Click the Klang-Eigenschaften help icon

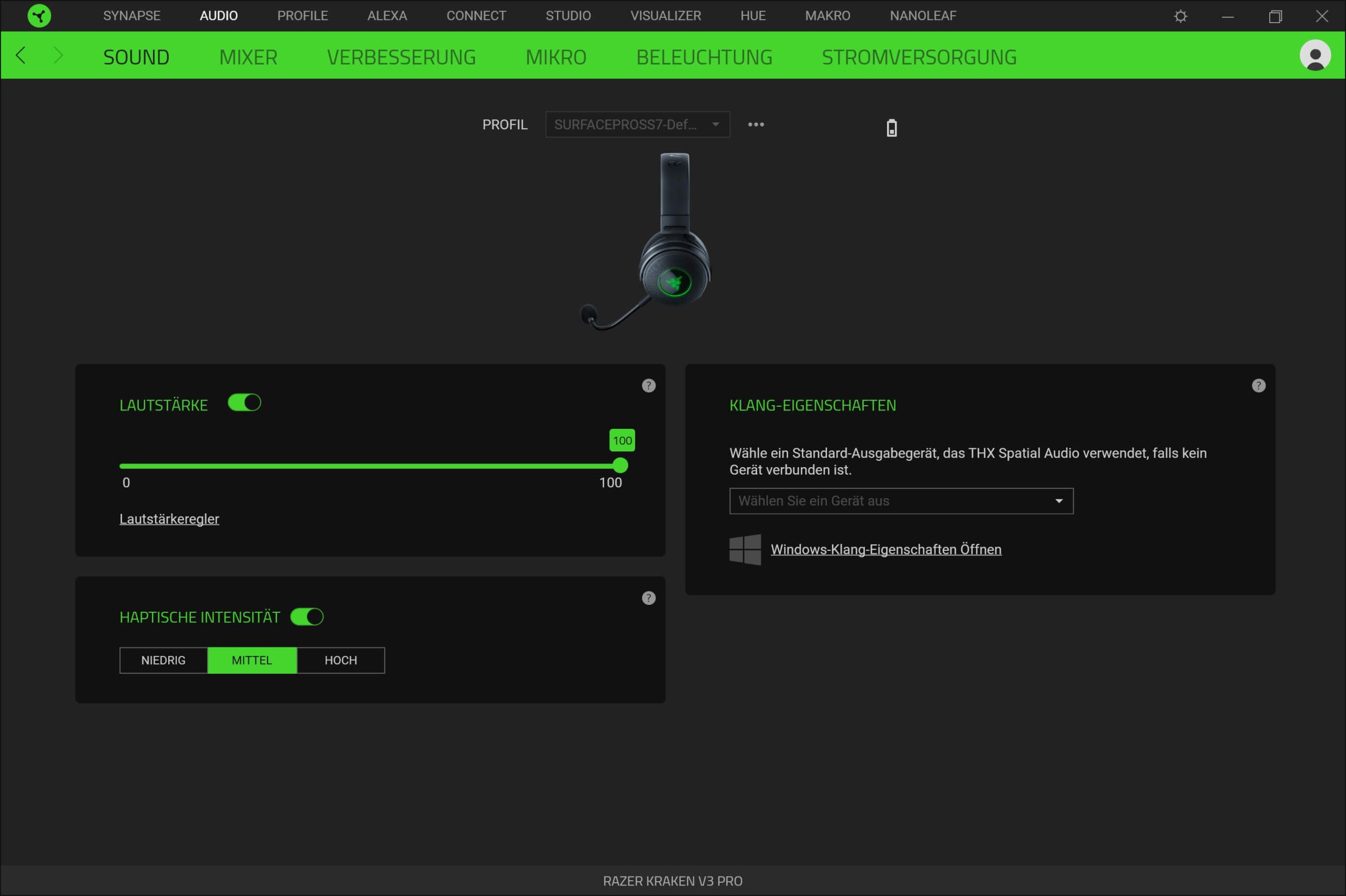click(1258, 386)
